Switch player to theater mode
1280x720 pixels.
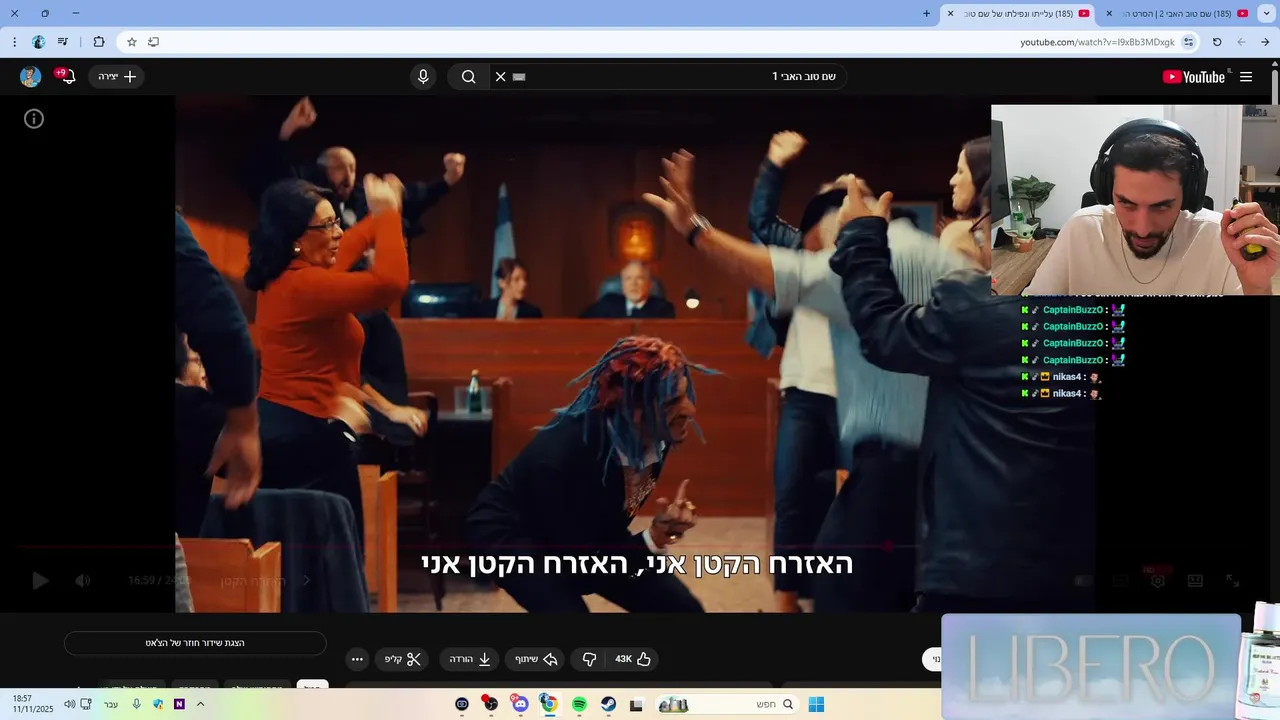1195,581
